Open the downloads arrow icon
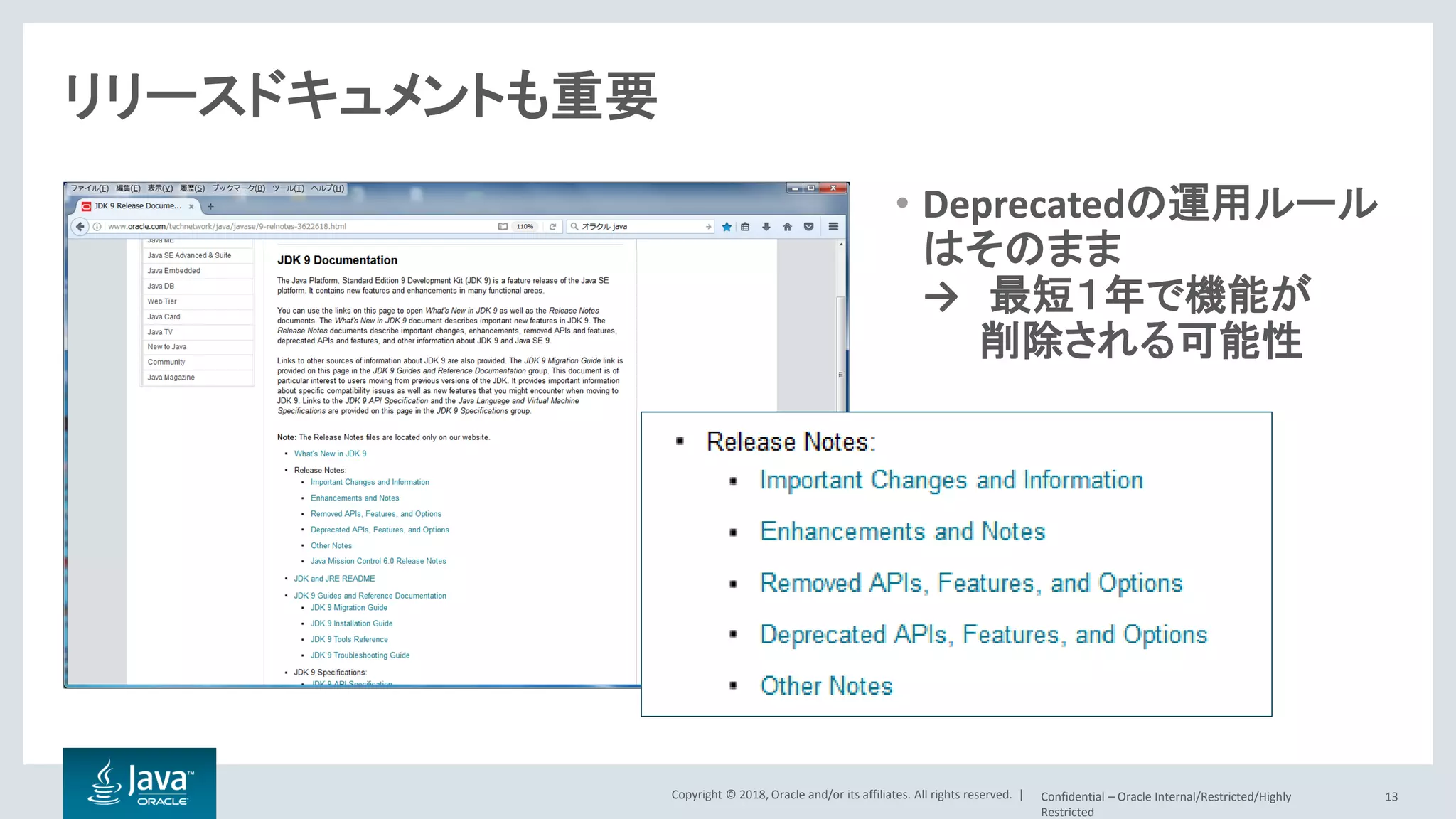Image resolution: width=1456 pixels, height=819 pixels. [766, 227]
